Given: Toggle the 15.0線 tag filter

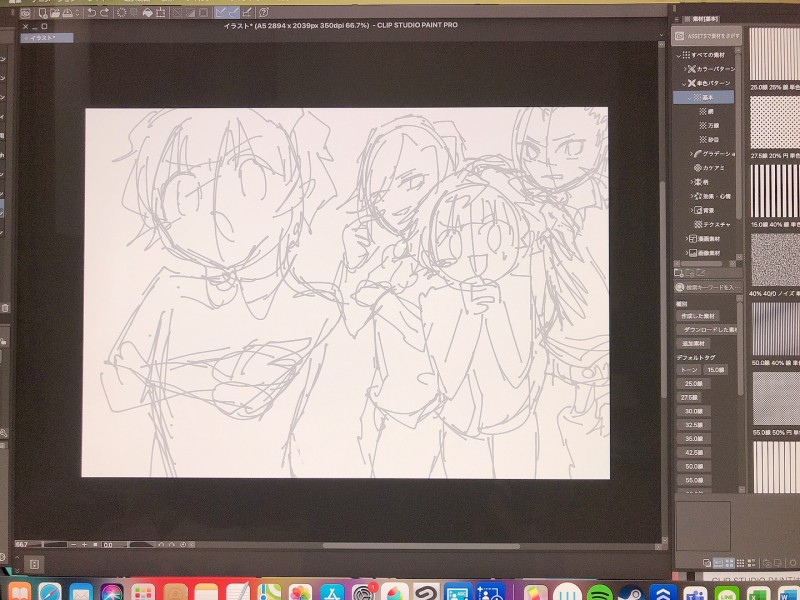Looking at the screenshot, I should pos(715,370).
